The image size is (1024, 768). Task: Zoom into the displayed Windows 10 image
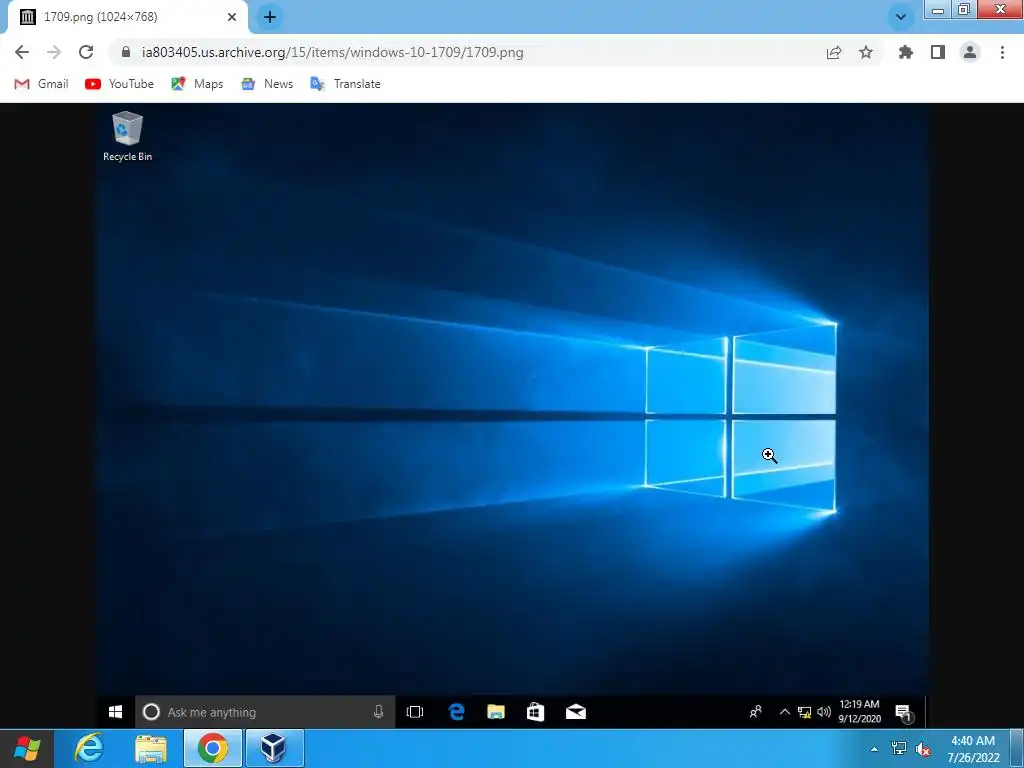(x=512, y=415)
